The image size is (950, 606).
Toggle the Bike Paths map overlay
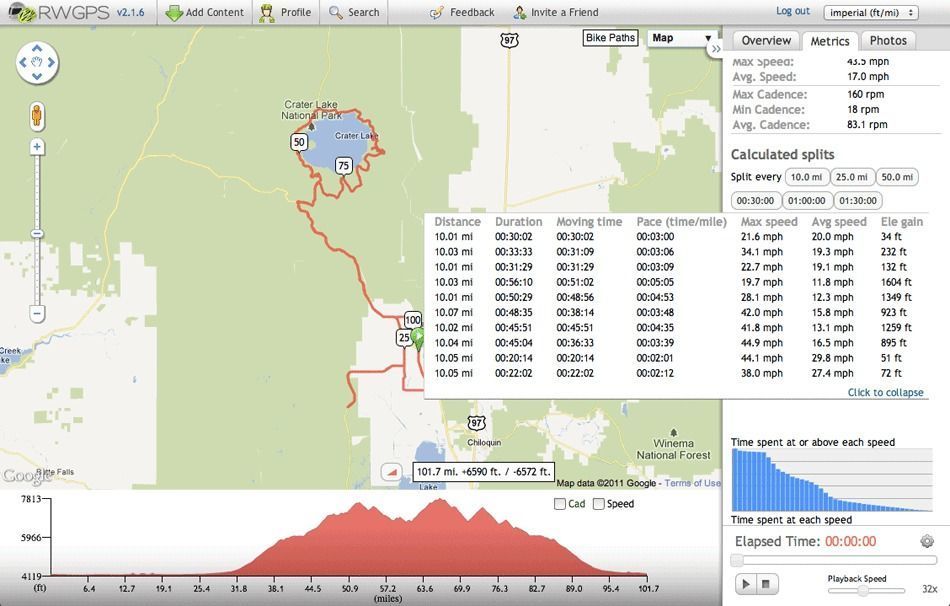point(610,38)
